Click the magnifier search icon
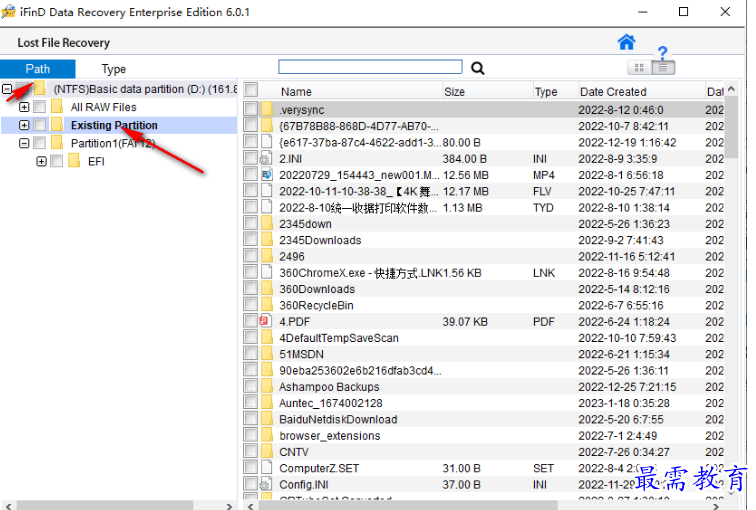 click(477, 68)
